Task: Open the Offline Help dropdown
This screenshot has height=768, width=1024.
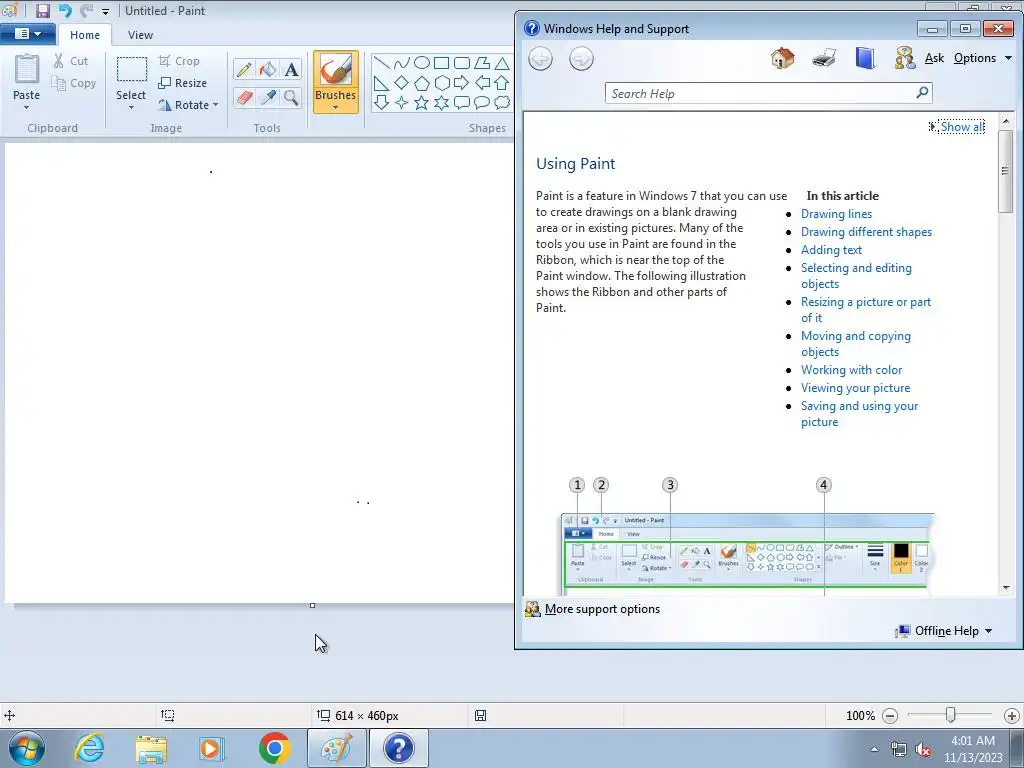Action: tap(944, 631)
